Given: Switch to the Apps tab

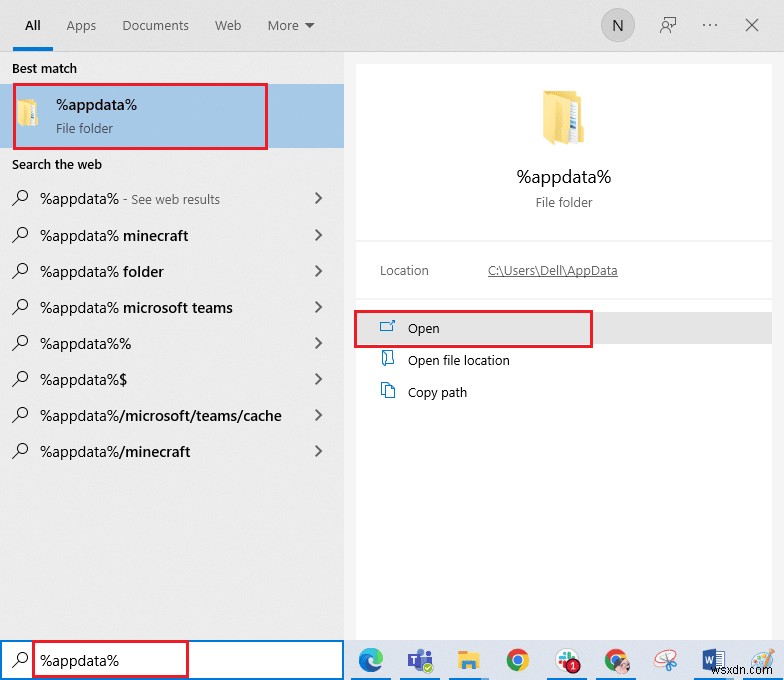Looking at the screenshot, I should [81, 26].
